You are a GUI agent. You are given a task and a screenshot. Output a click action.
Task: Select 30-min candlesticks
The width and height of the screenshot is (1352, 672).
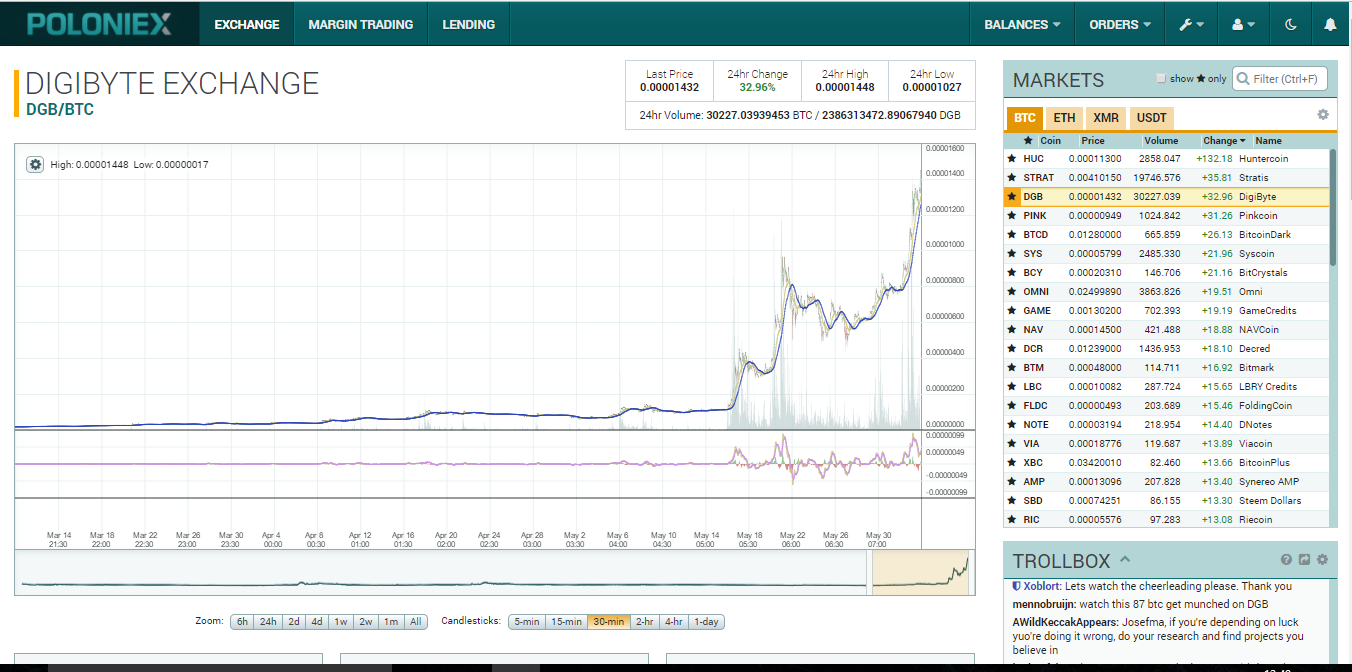click(x=609, y=622)
